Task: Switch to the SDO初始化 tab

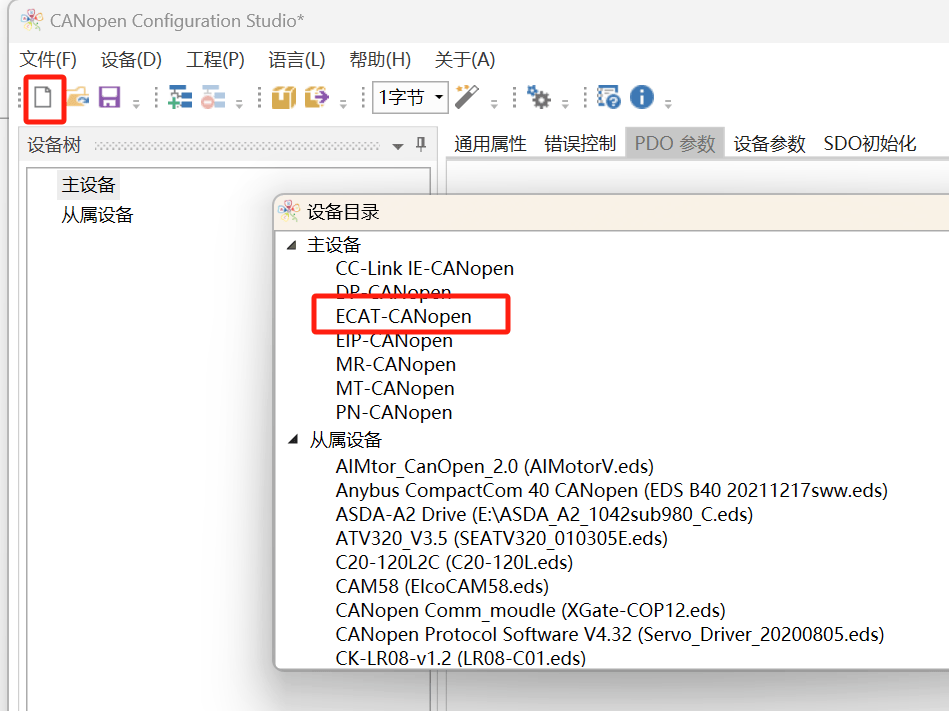Action: [x=870, y=143]
